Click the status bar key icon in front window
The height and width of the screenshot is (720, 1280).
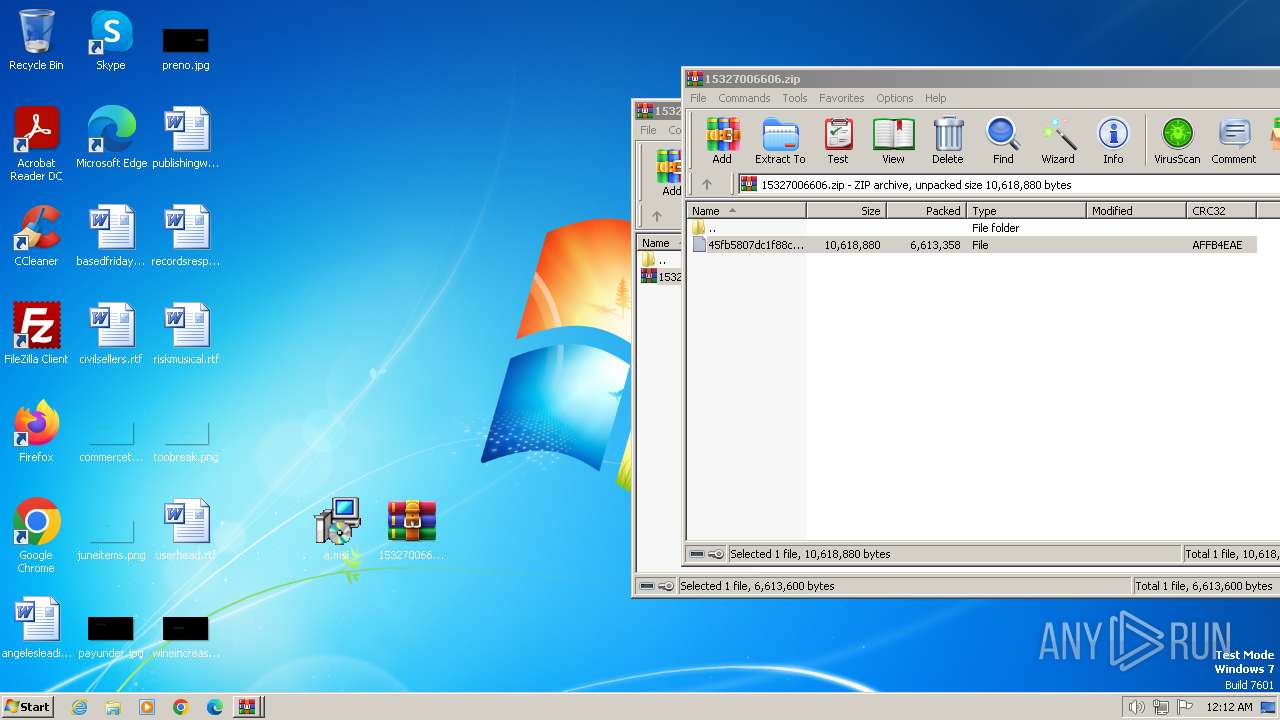(x=716, y=554)
